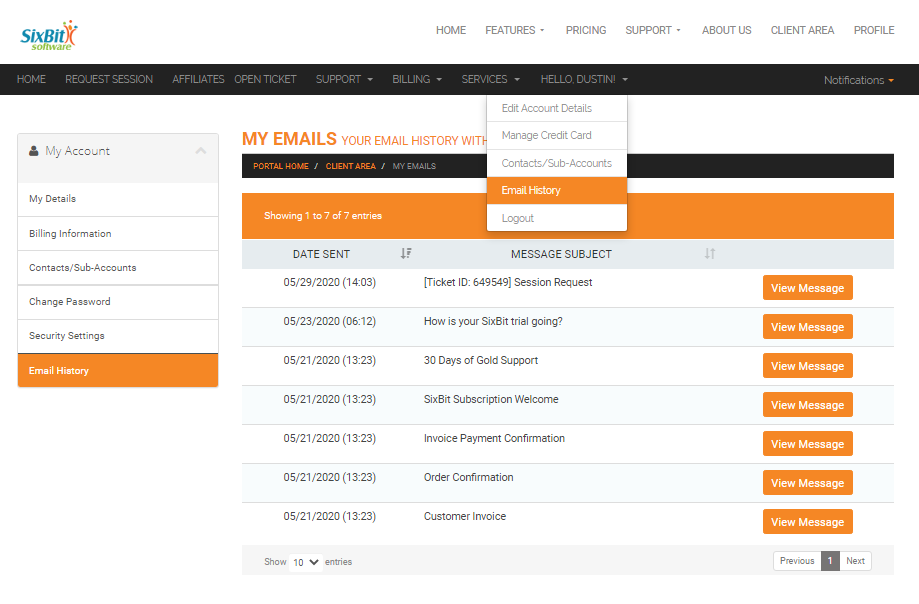
Task: Open Pricing page in top navigation
Action: click(x=585, y=30)
